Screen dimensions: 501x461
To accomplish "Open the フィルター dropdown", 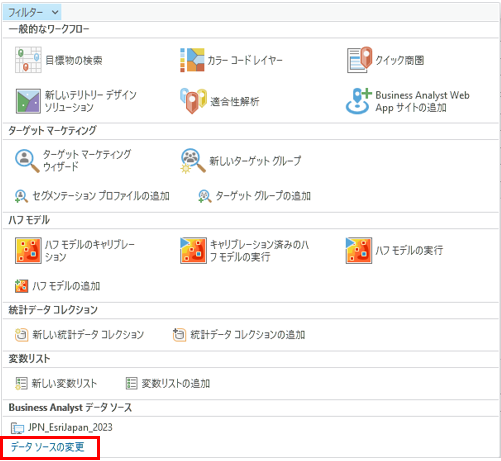I will point(32,13).
